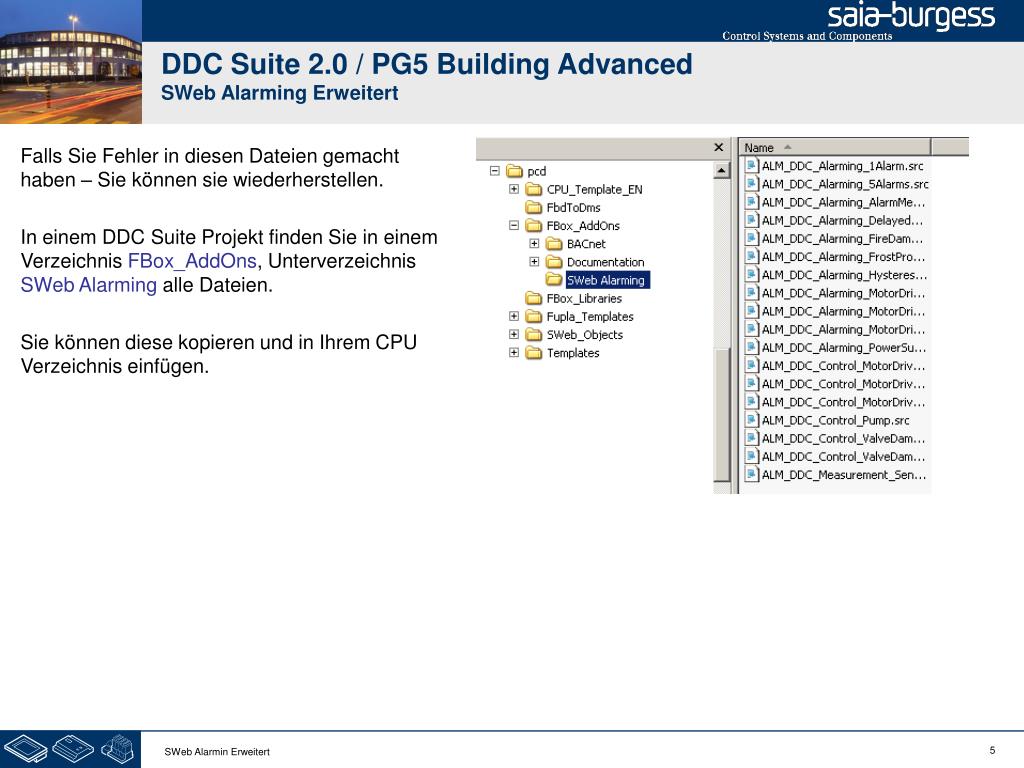Screen dimensions: 1024x768
Task: Click the Documentation folder icon
Action: (554, 263)
